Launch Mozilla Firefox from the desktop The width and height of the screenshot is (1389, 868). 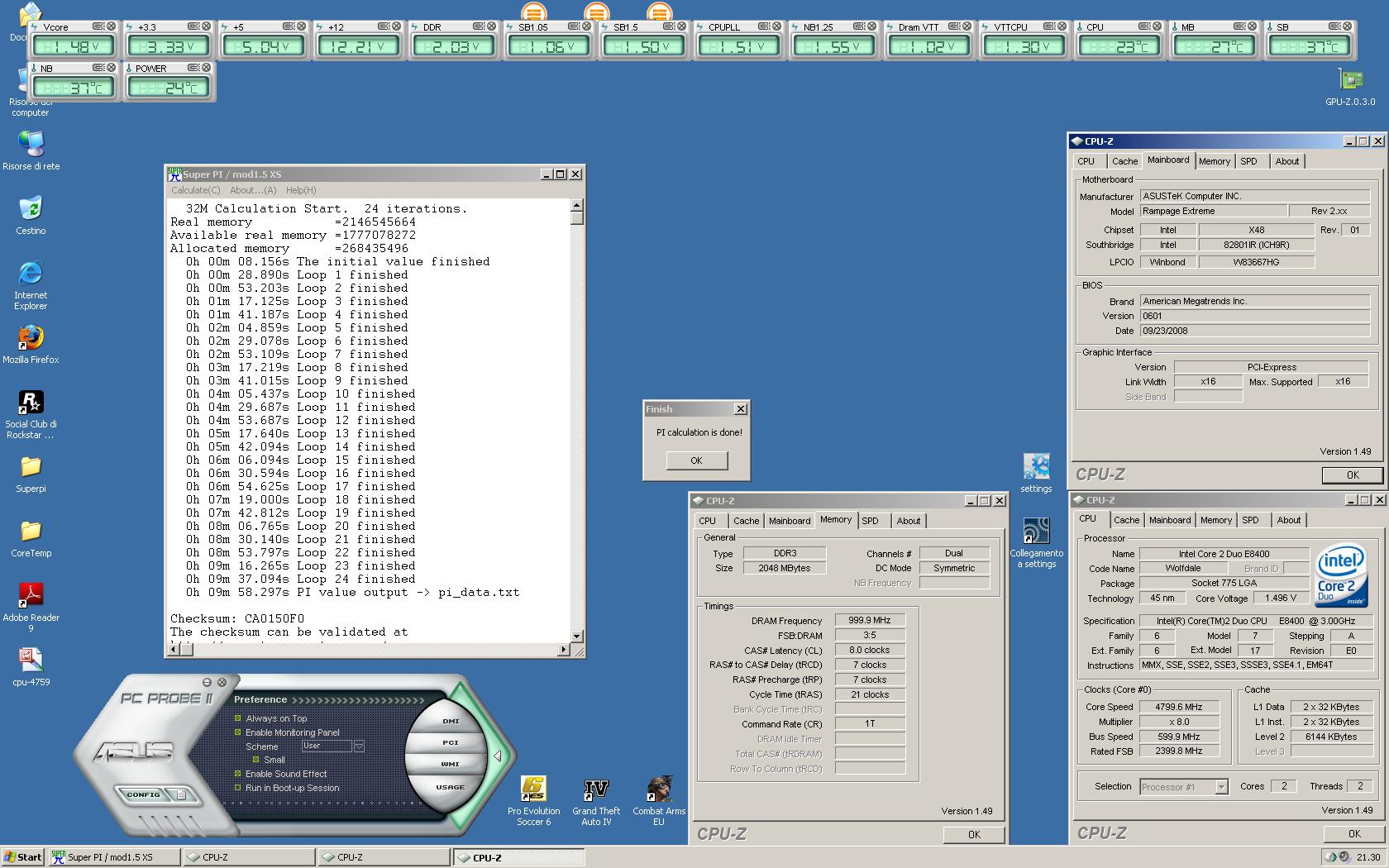pos(31,343)
